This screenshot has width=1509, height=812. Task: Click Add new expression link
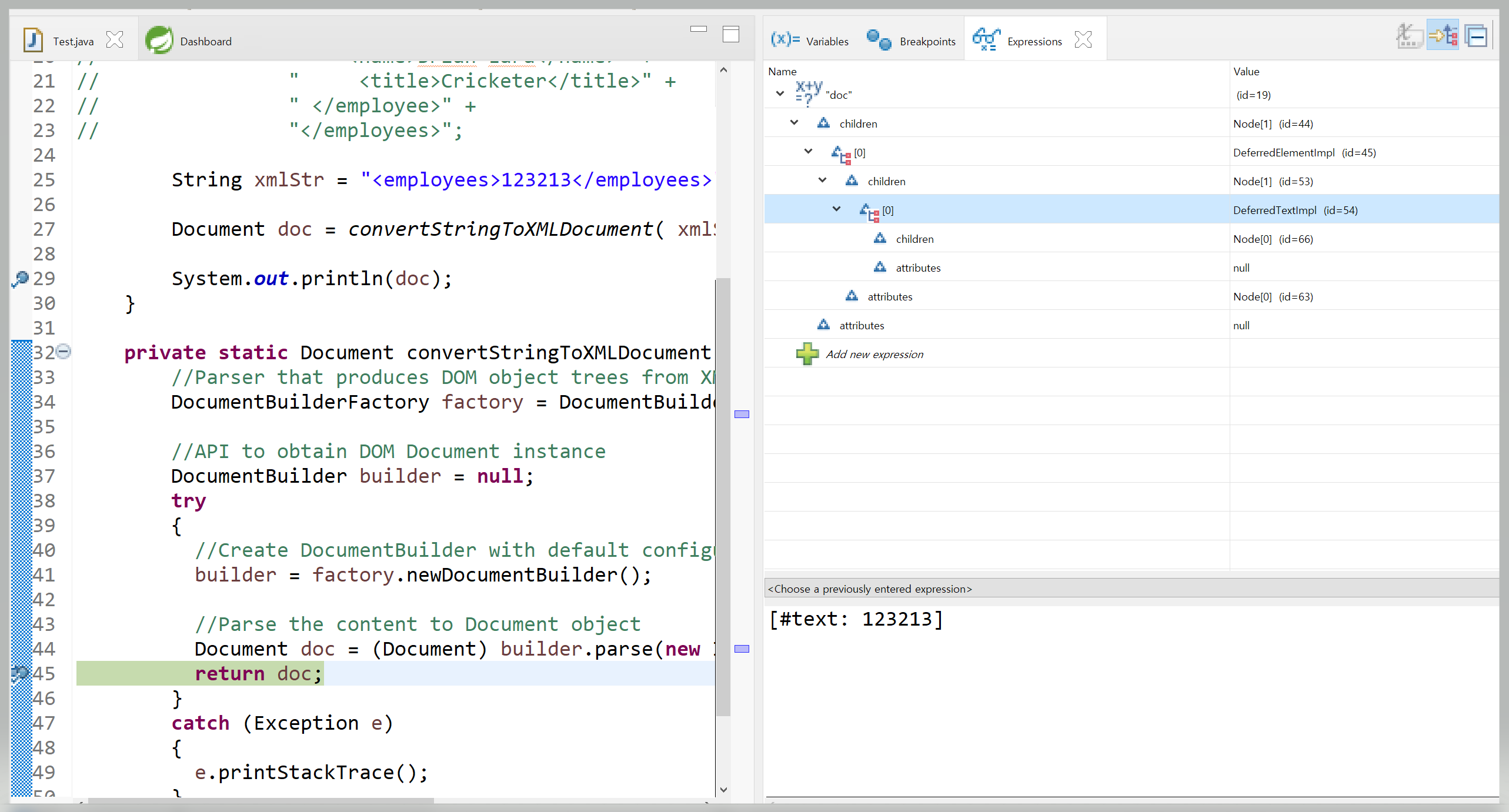874,355
